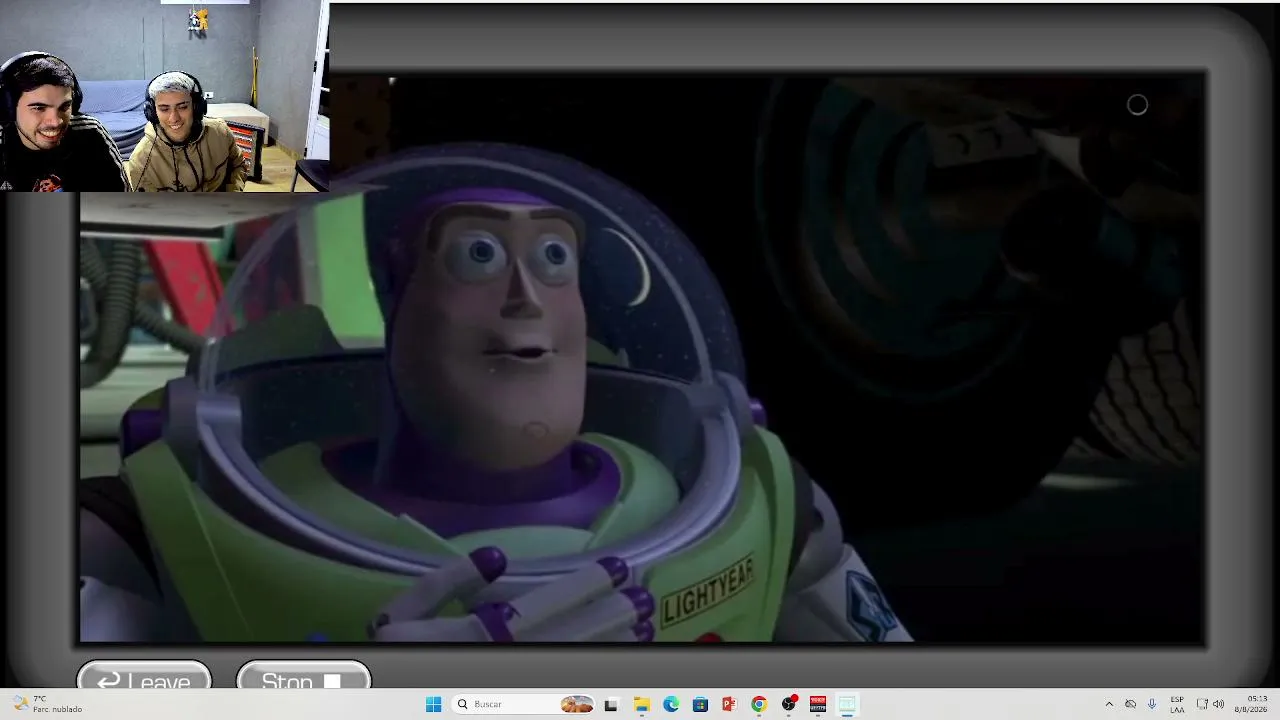Click the Buzz Lightyear video frame

click(643, 358)
